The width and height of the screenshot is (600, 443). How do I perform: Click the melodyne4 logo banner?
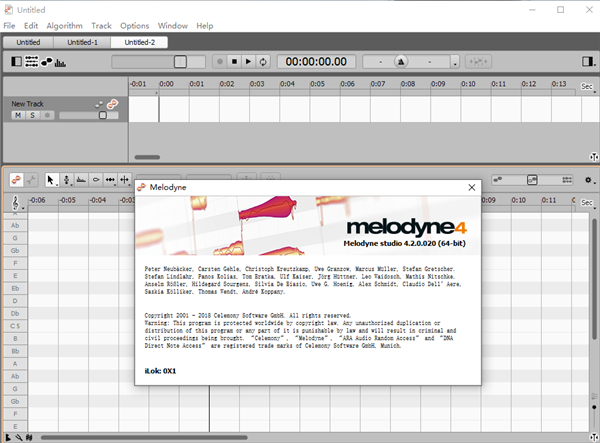point(406,227)
